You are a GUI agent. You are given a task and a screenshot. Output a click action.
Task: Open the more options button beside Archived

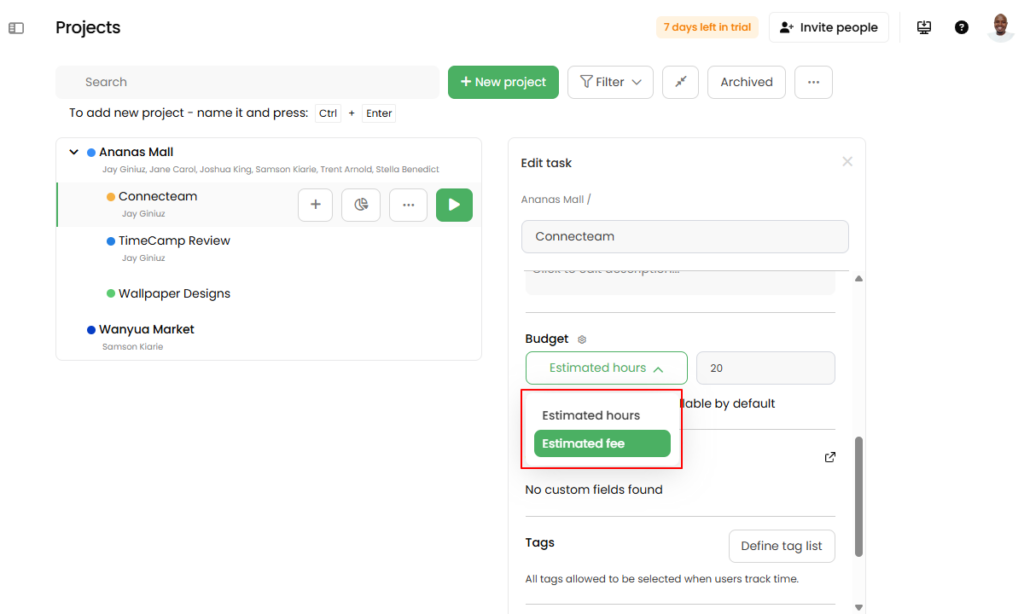tap(813, 82)
